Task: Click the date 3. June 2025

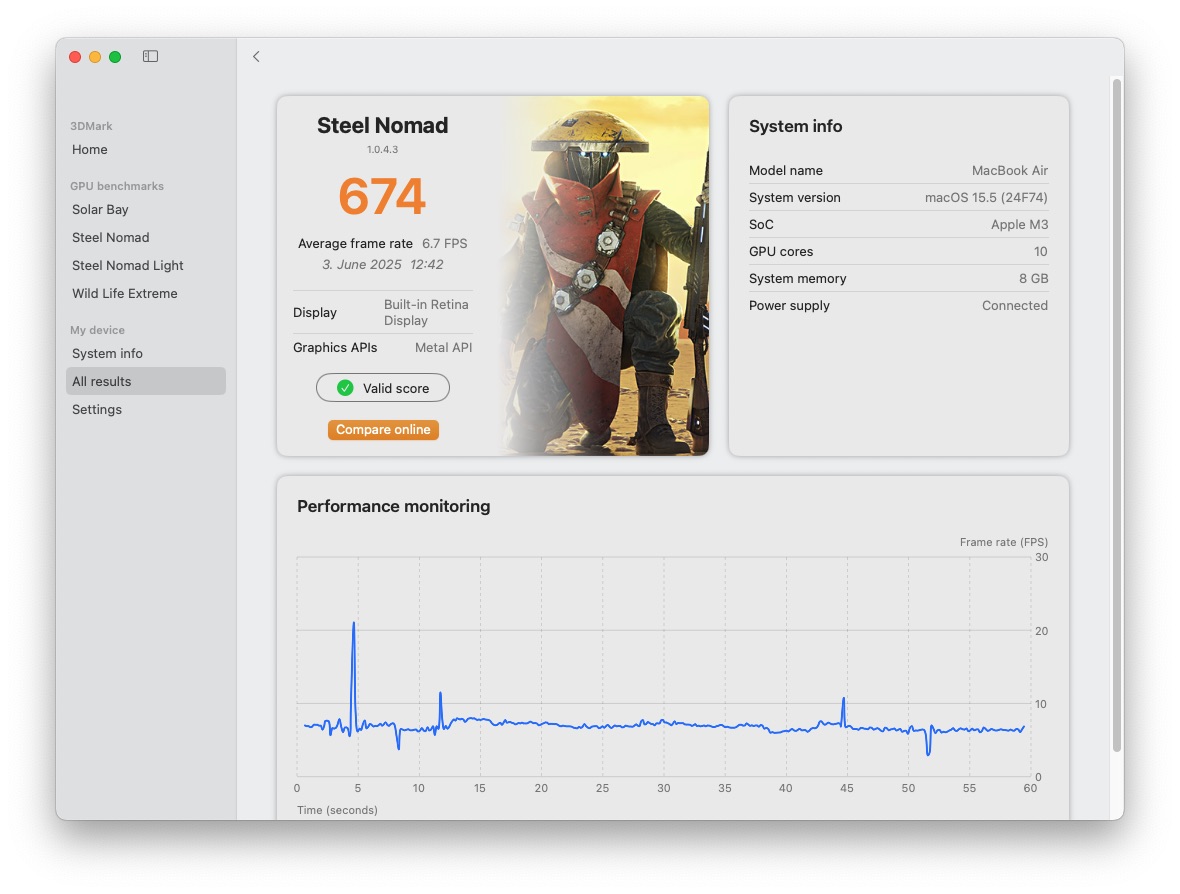Action: pyautogui.click(x=362, y=265)
